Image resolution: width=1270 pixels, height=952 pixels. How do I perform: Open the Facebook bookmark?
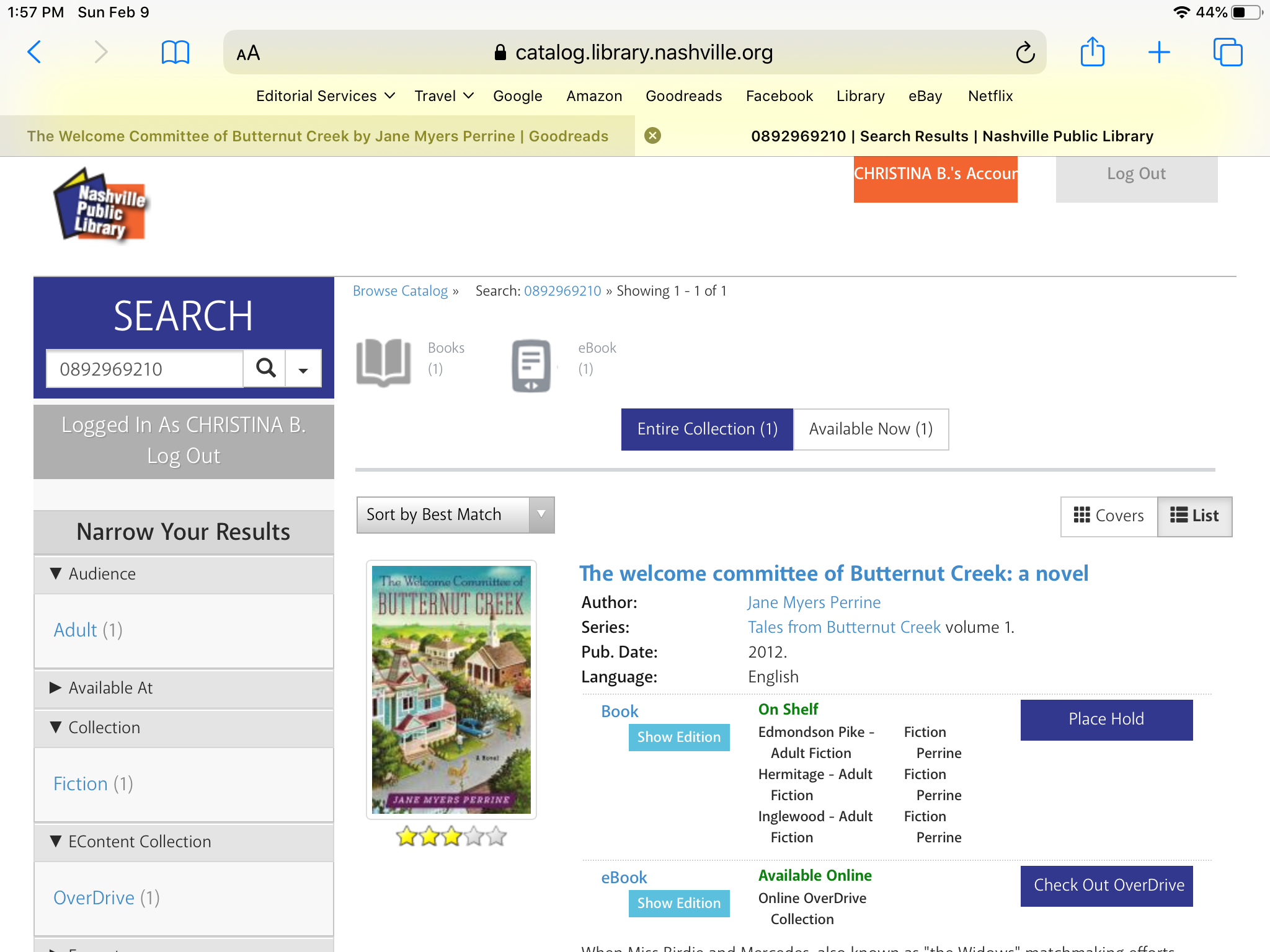[x=779, y=96]
